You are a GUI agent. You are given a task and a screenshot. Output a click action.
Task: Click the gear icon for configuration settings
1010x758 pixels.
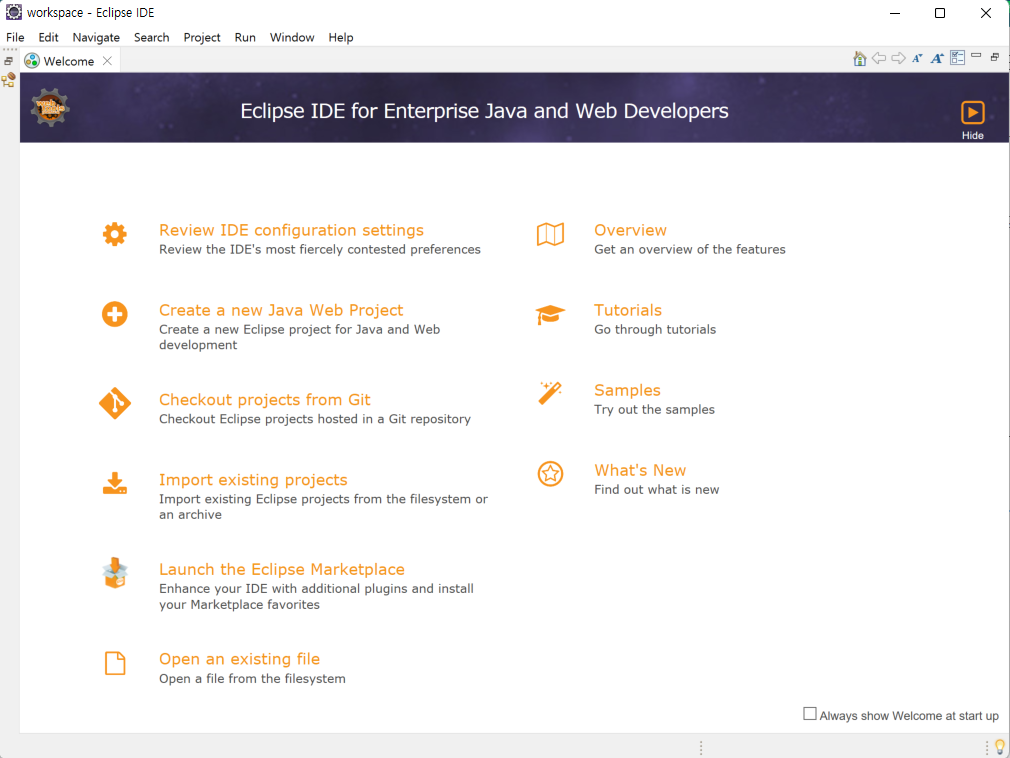115,234
